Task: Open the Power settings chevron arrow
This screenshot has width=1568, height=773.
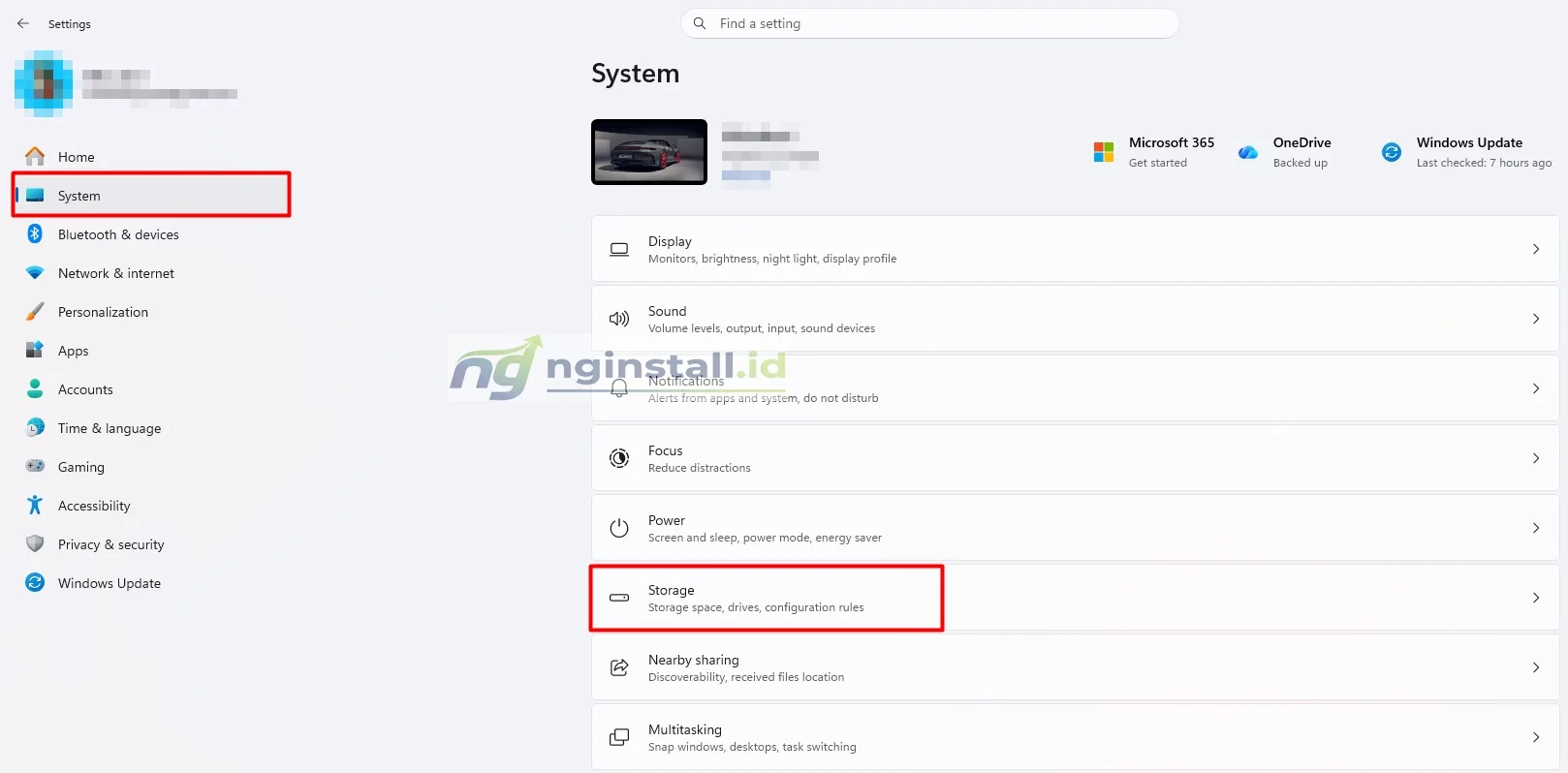Action: (1536, 528)
